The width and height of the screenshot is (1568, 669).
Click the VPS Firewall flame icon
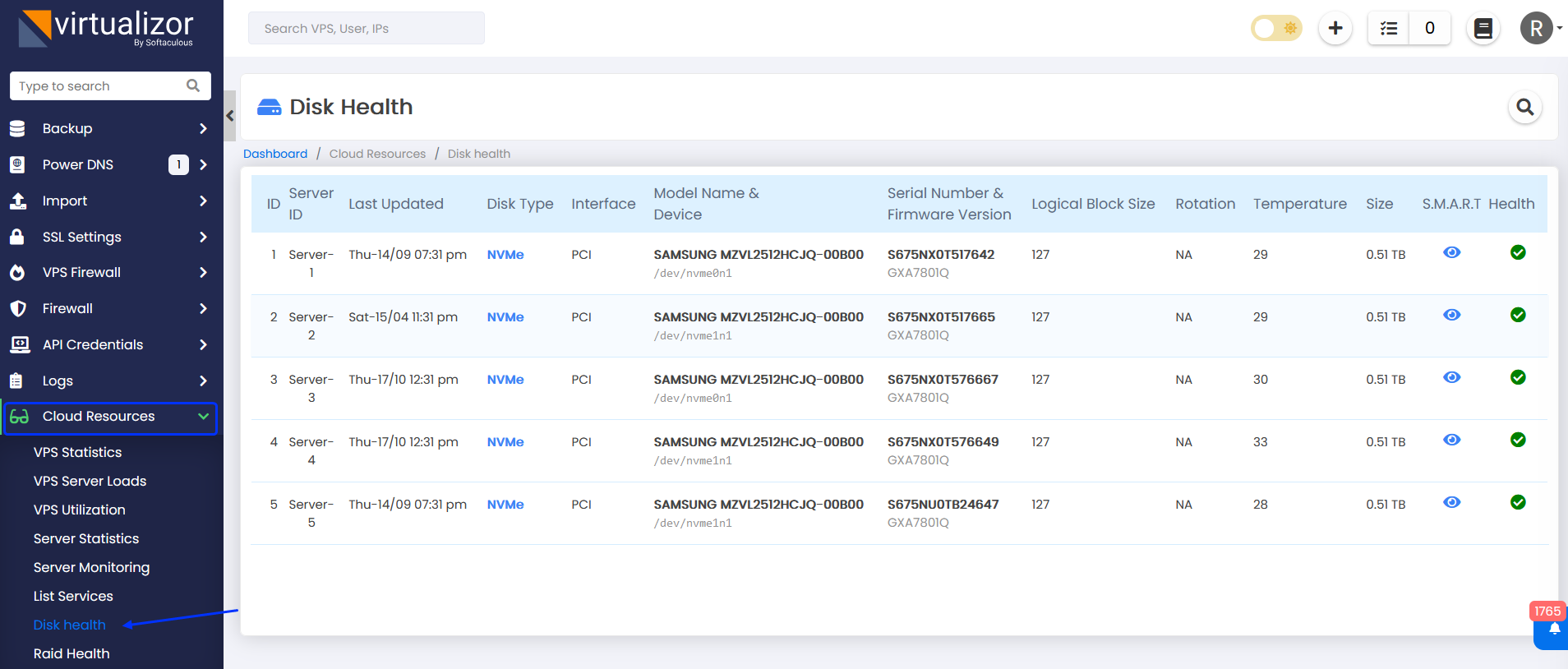pos(17,272)
